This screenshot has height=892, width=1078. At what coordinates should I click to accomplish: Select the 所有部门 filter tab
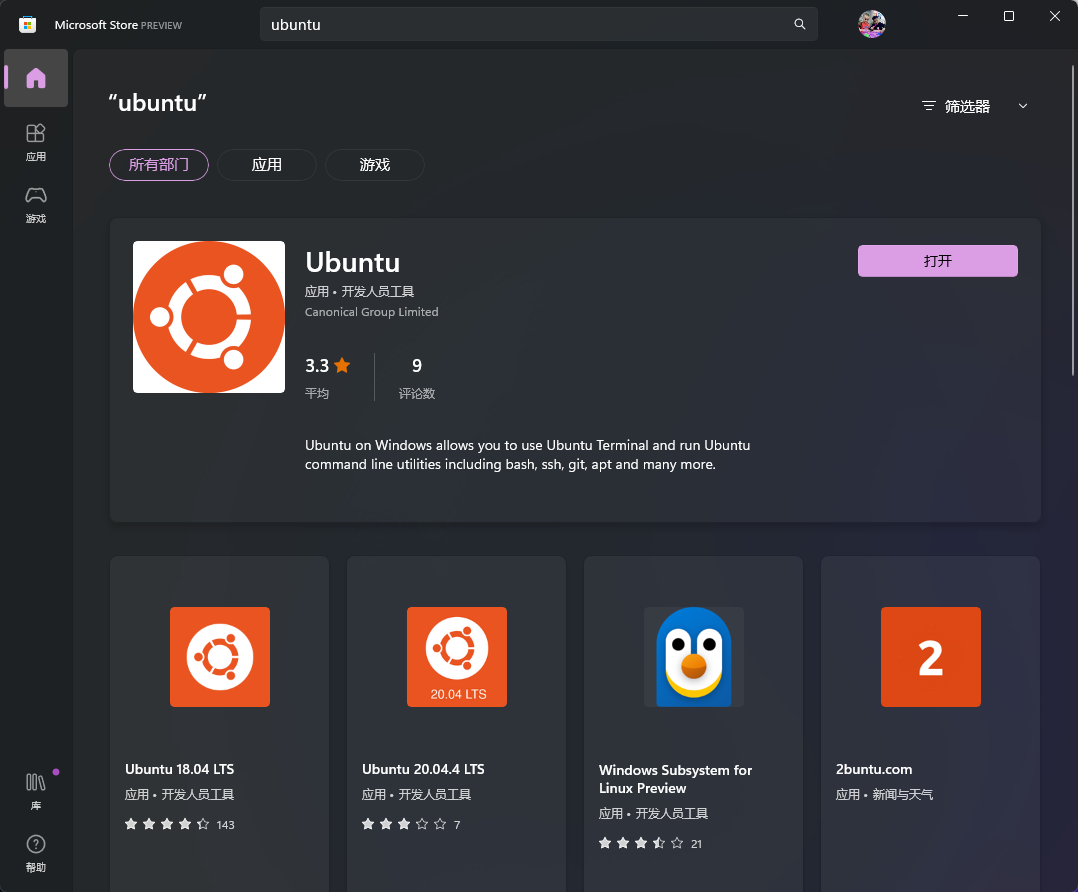click(159, 165)
